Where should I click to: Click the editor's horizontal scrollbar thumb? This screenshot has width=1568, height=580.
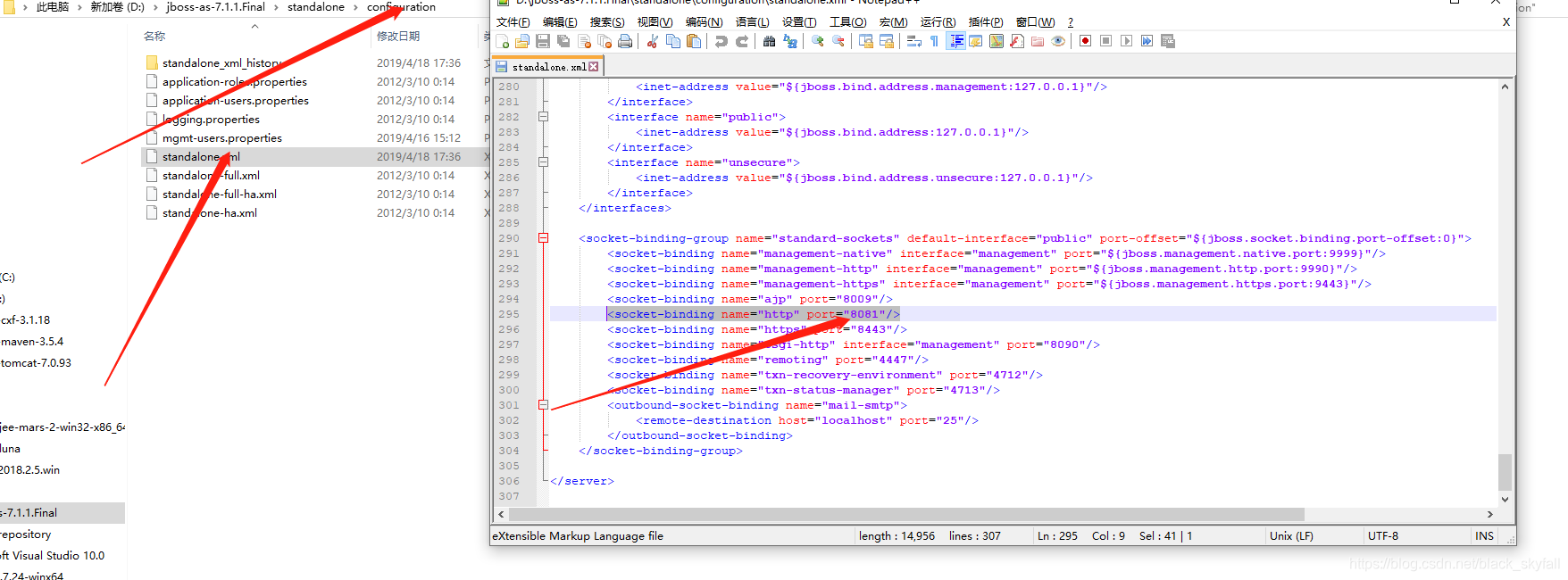coord(906,514)
